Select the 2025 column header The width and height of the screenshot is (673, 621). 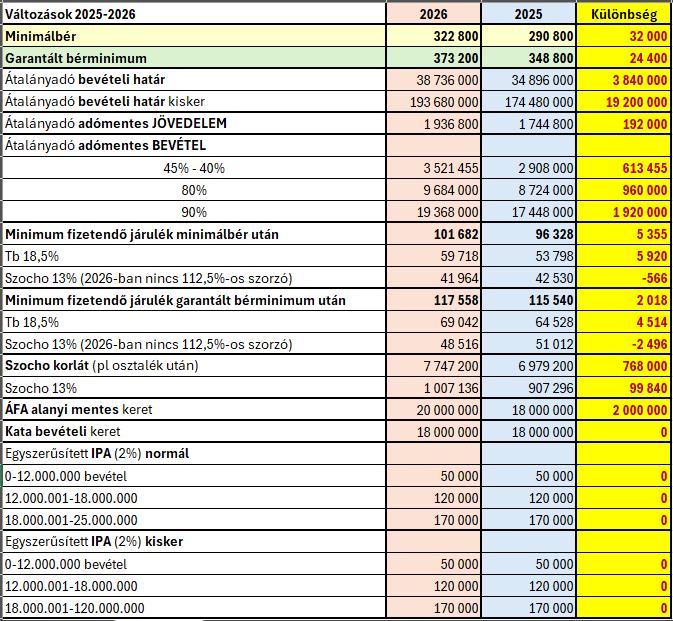pyautogui.click(x=528, y=14)
